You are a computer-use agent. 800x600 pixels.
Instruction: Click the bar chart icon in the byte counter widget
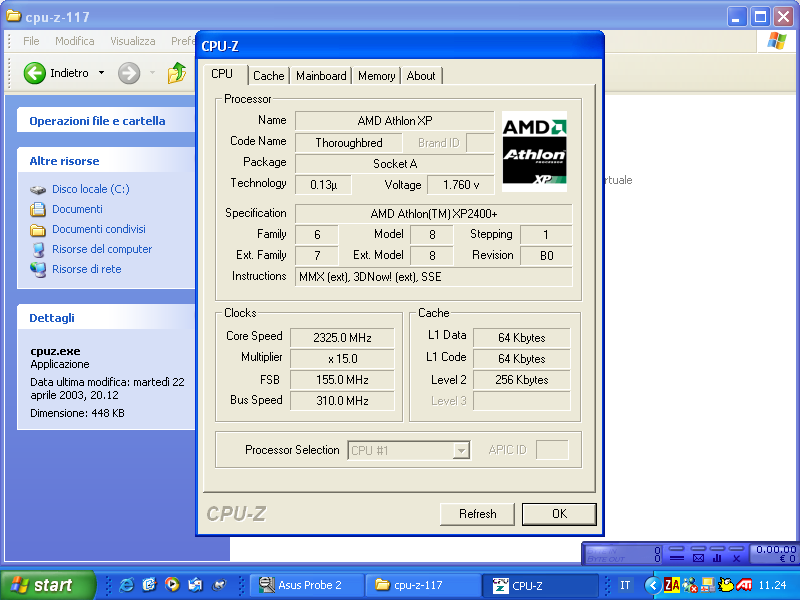click(717, 558)
